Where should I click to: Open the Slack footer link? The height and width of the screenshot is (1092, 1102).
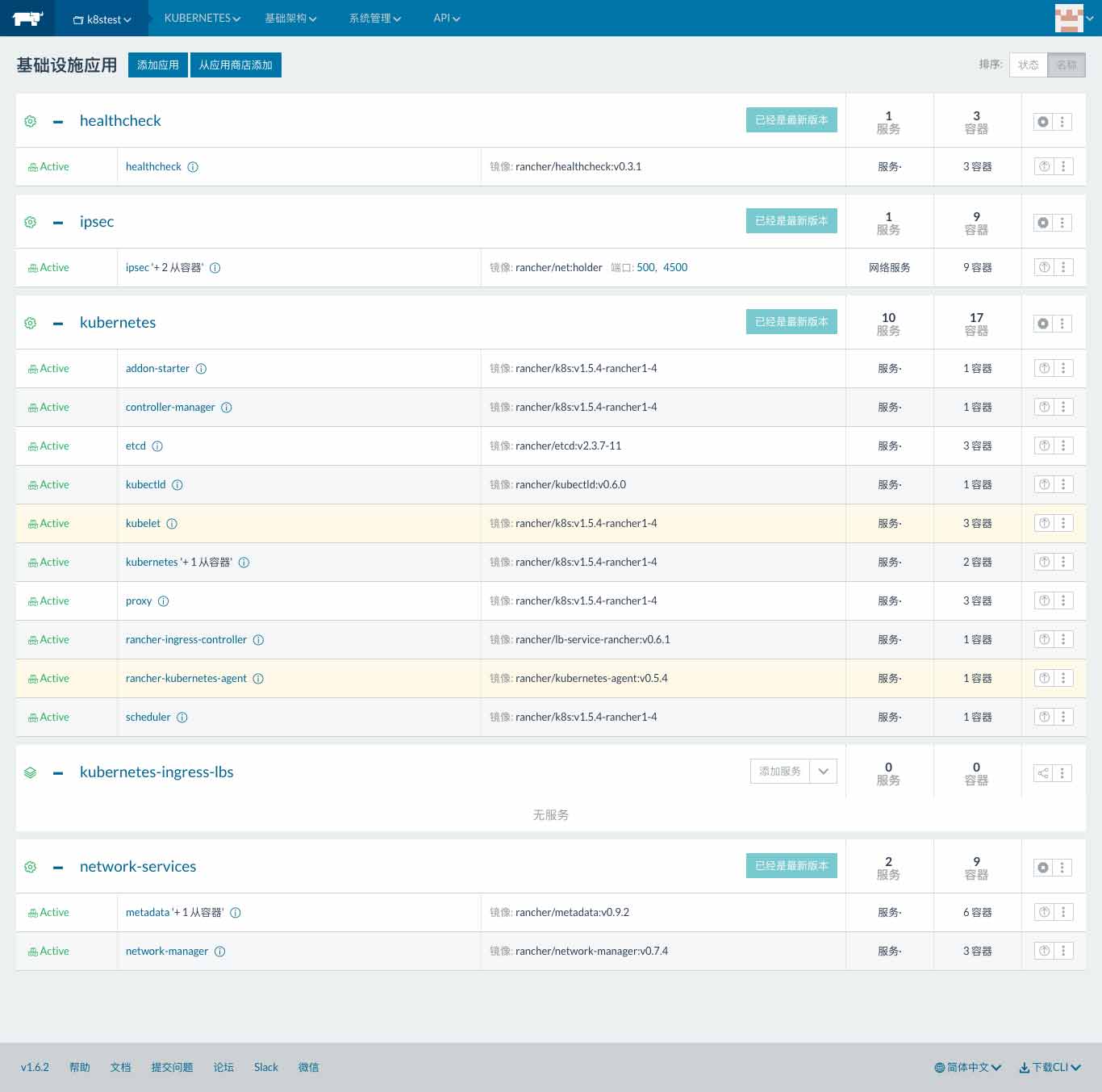(x=266, y=1067)
